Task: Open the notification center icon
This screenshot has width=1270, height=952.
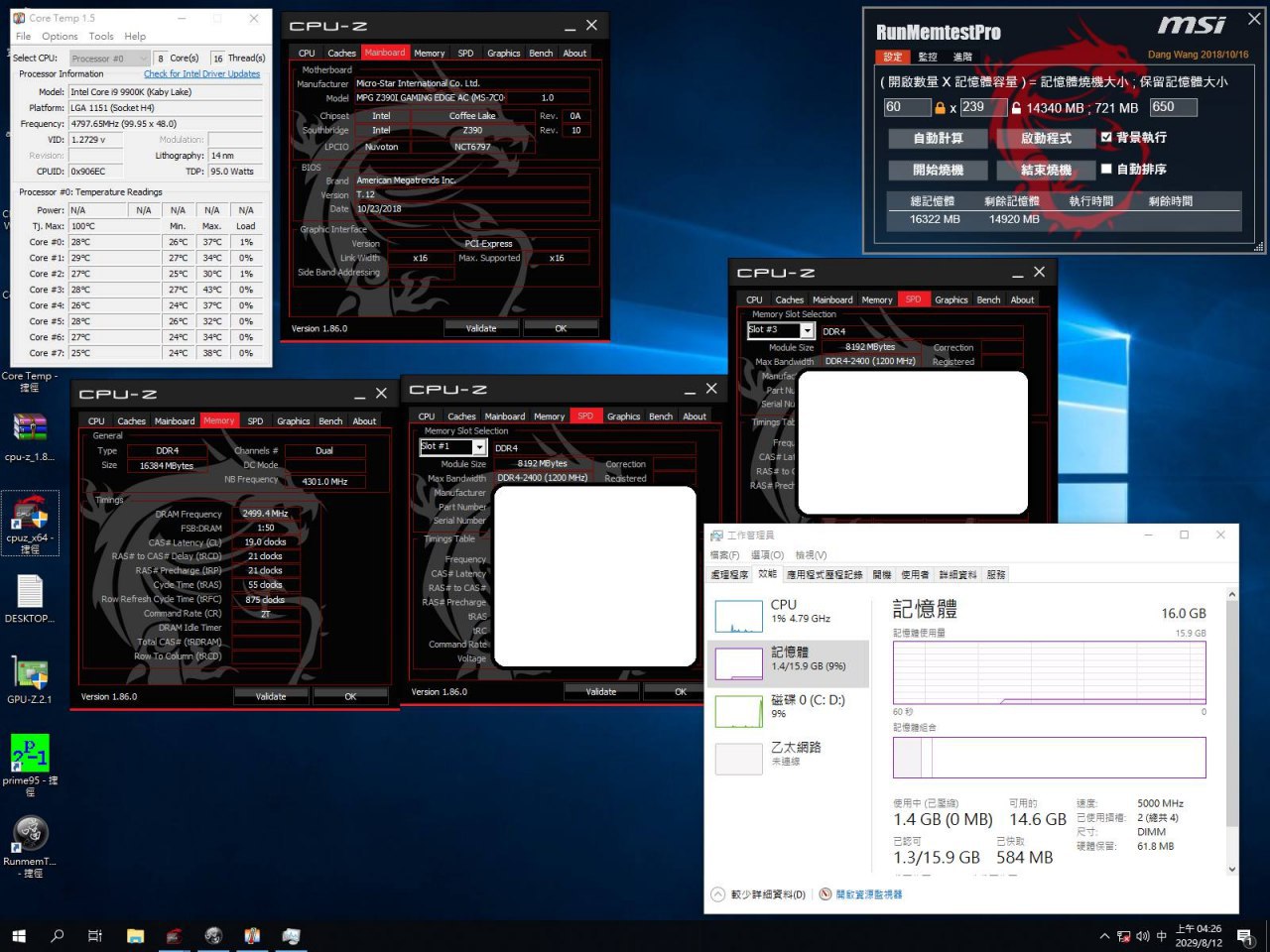Action: point(1245,936)
